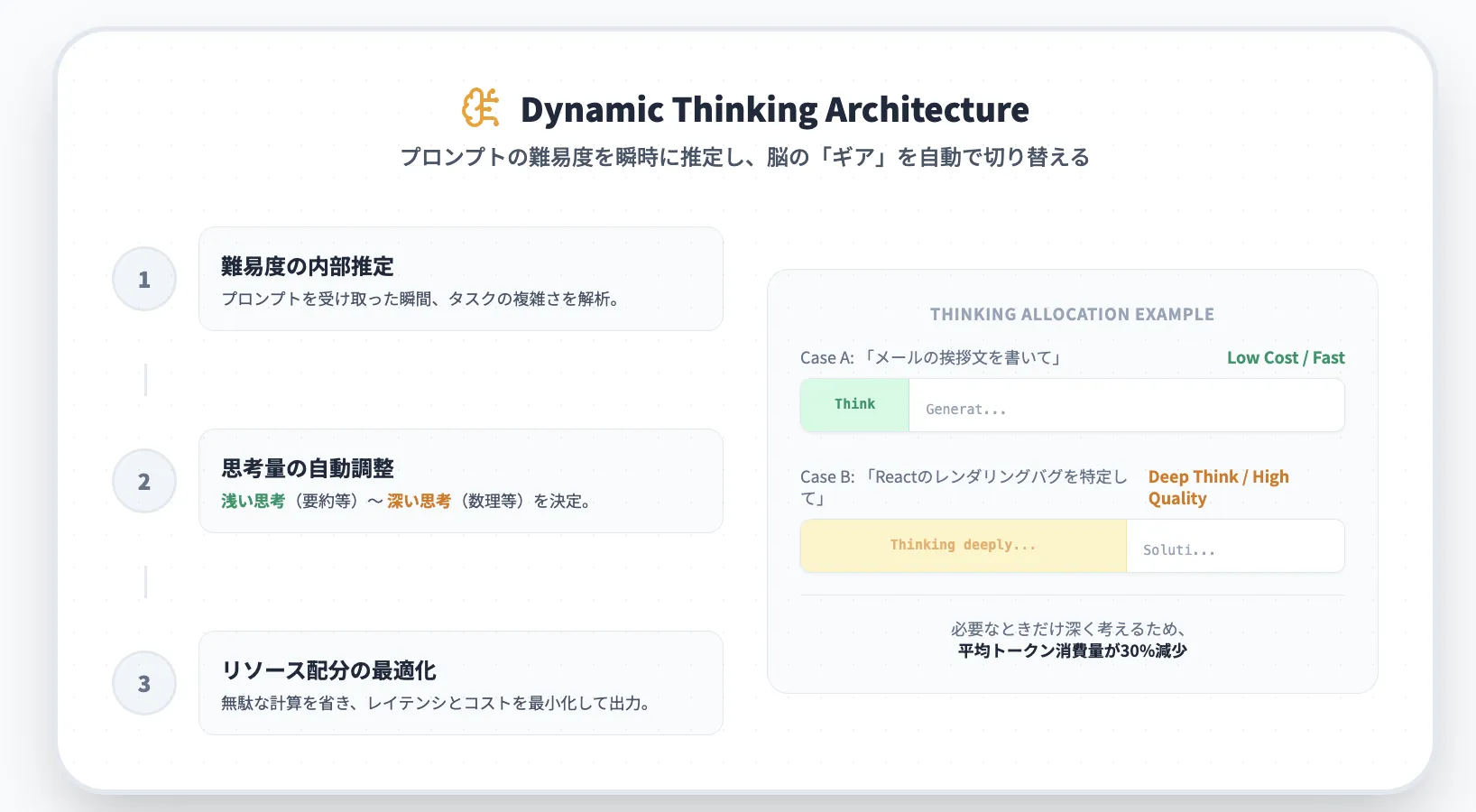This screenshot has width=1476, height=812.
Task: Click the Dynamic Thinking Architecture title
Action: (775, 109)
